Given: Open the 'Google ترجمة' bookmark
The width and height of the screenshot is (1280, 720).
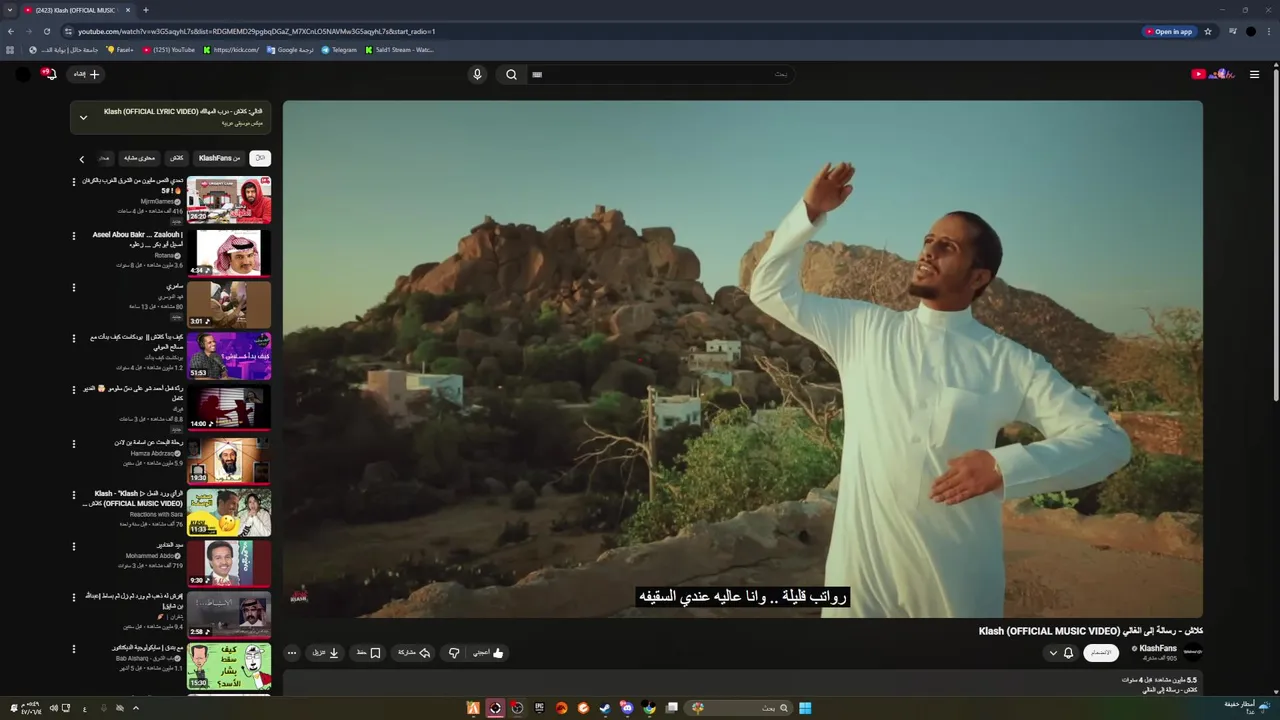Looking at the screenshot, I should (x=290, y=49).
